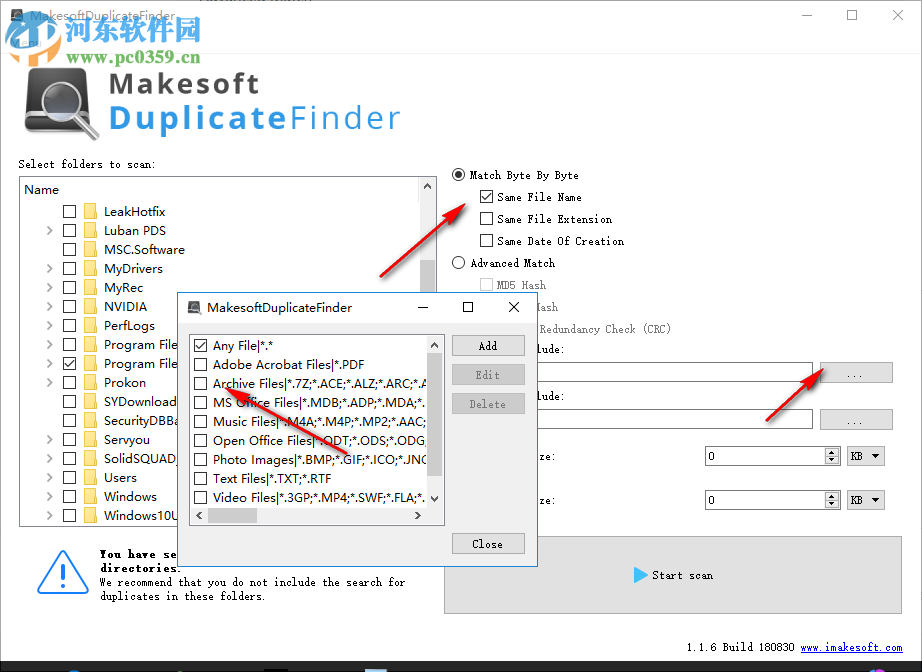Click the yellow folder icon next to NVIDIA
The image size is (922, 672).
point(89,306)
